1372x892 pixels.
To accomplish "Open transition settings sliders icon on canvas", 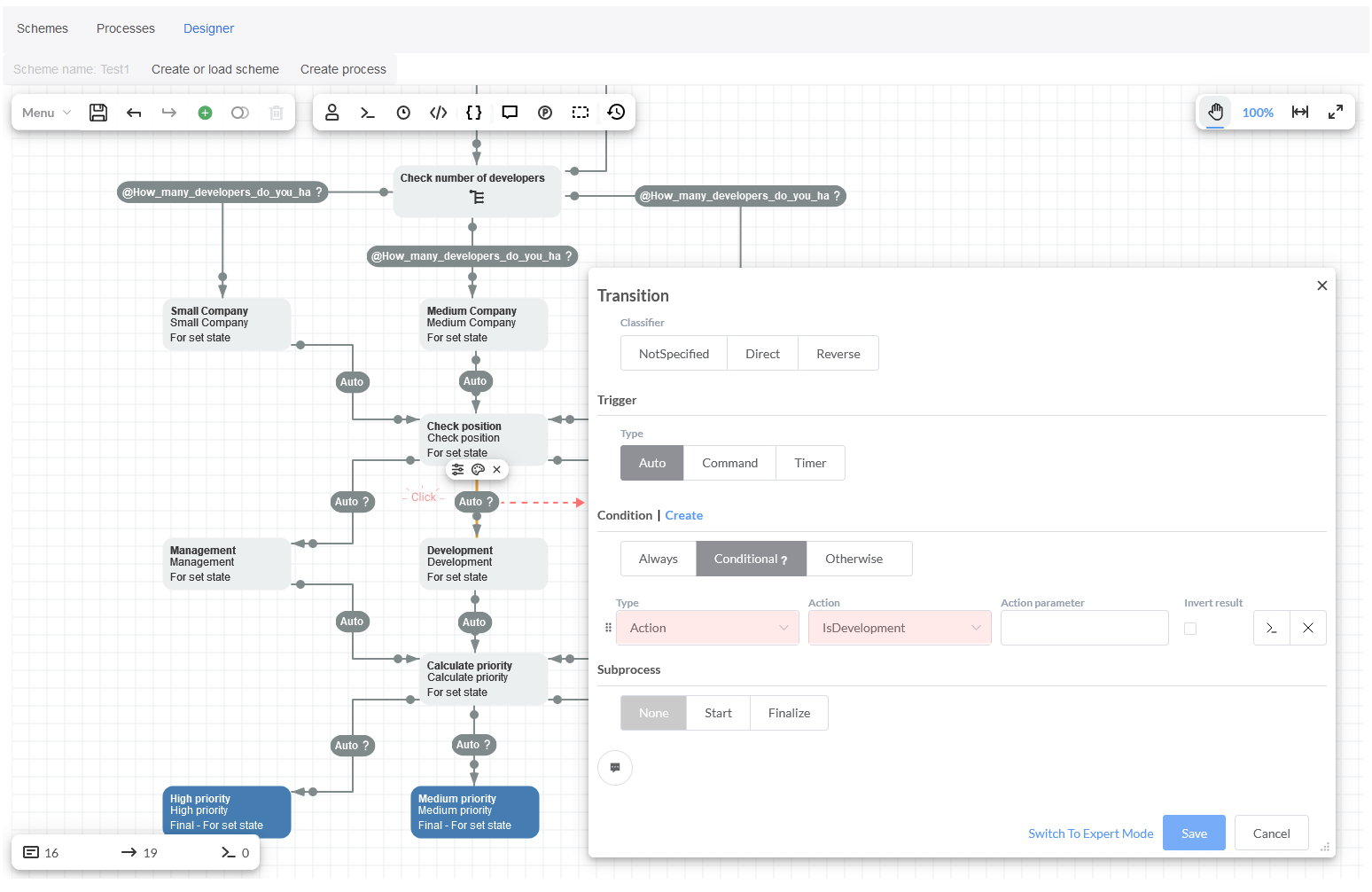I will (x=458, y=469).
